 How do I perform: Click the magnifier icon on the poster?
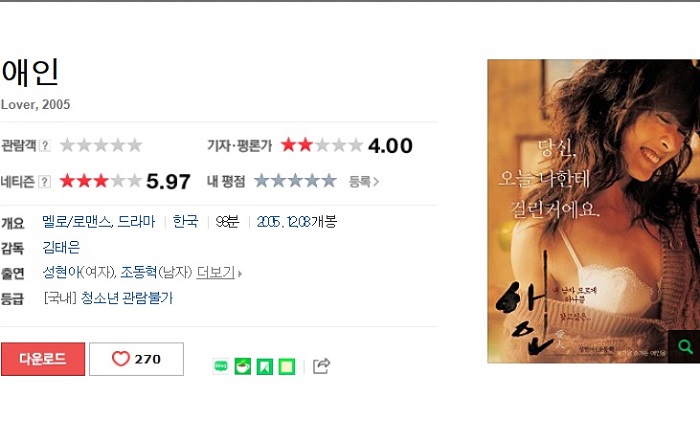(684, 346)
